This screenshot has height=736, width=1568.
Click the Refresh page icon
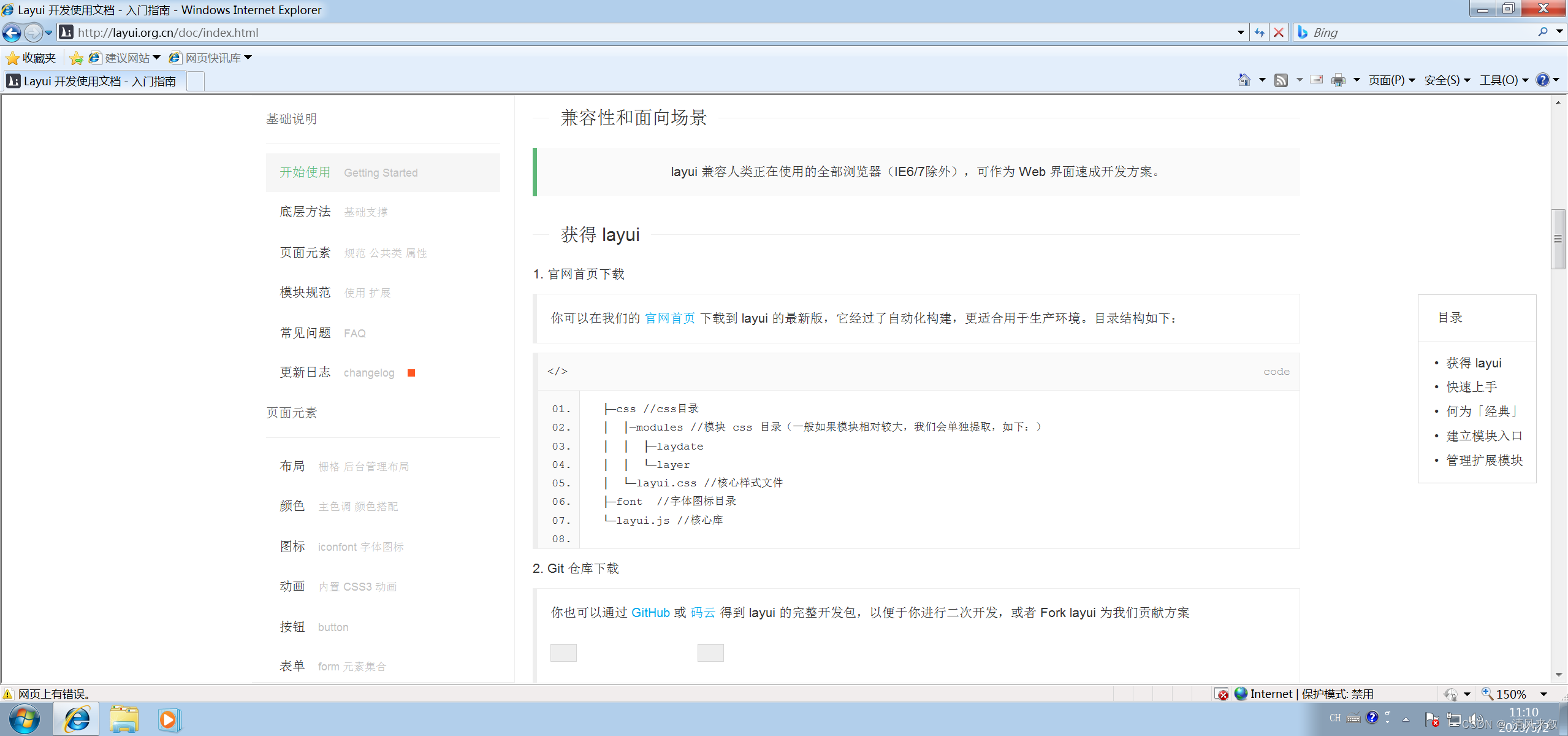1259,33
